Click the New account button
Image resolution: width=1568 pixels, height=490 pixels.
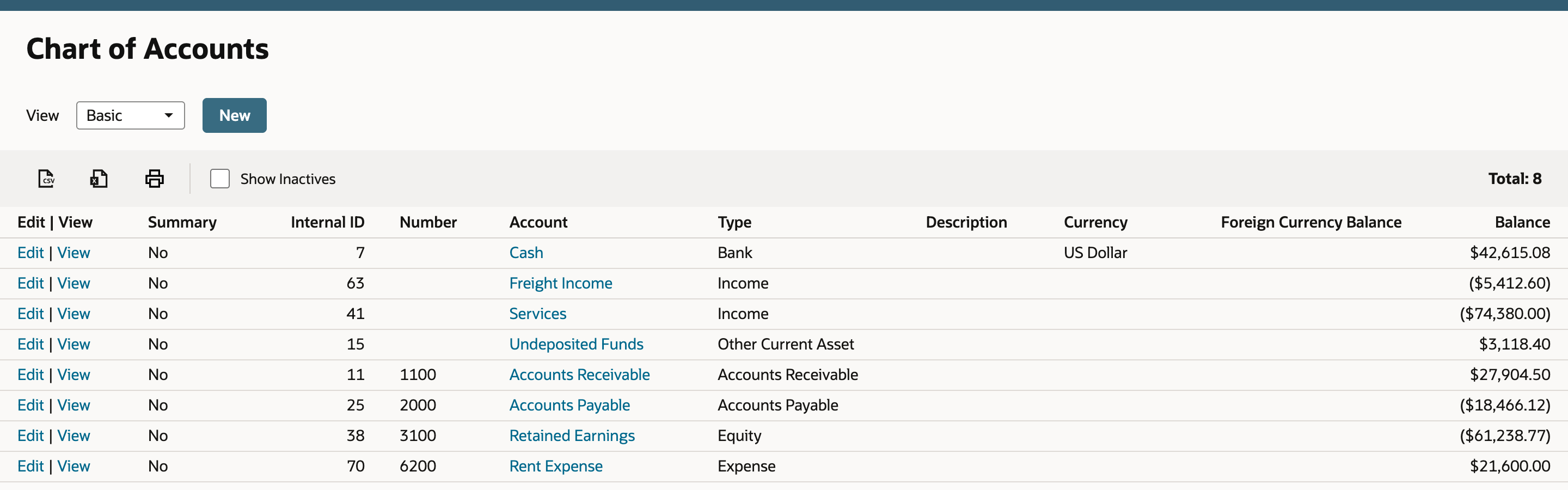pos(234,115)
